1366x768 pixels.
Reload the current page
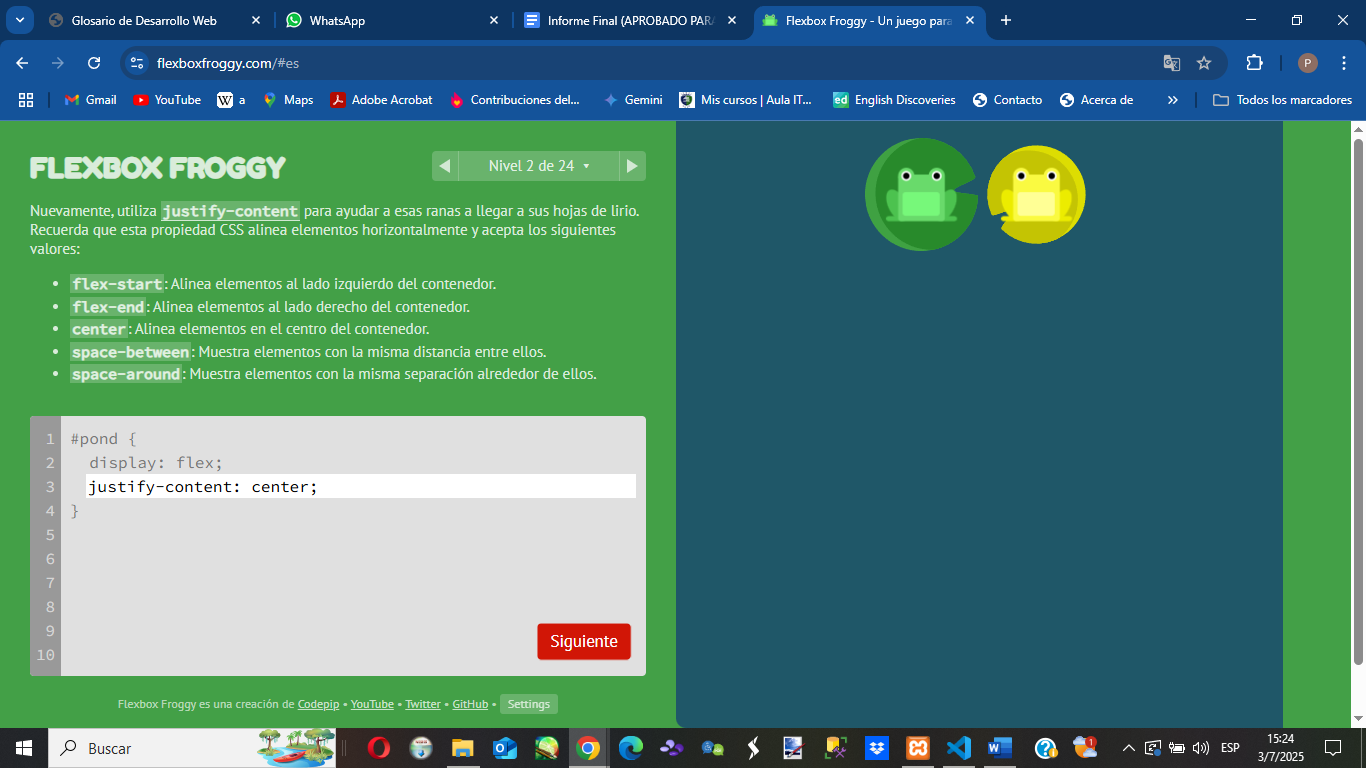tap(94, 63)
